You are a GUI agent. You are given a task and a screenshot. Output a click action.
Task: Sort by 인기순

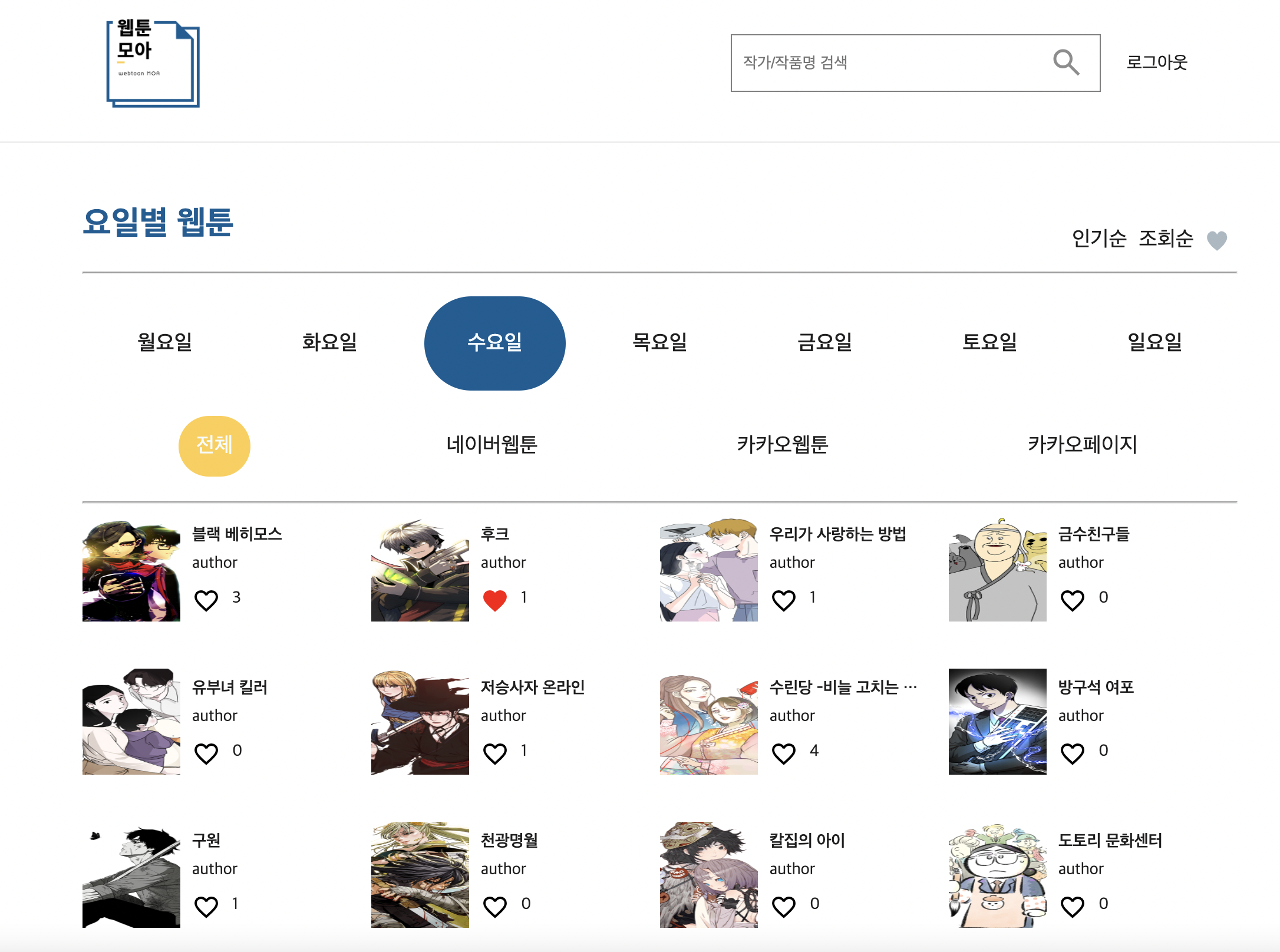tap(1098, 239)
